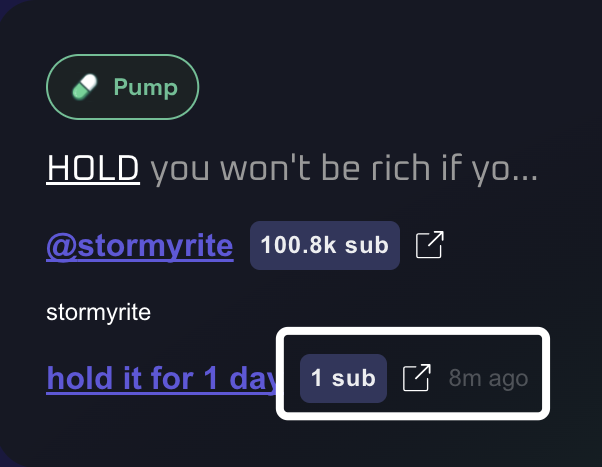Click the purple @stormyrite handle
This screenshot has height=467, width=602.
pyautogui.click(x=140, y=246)
